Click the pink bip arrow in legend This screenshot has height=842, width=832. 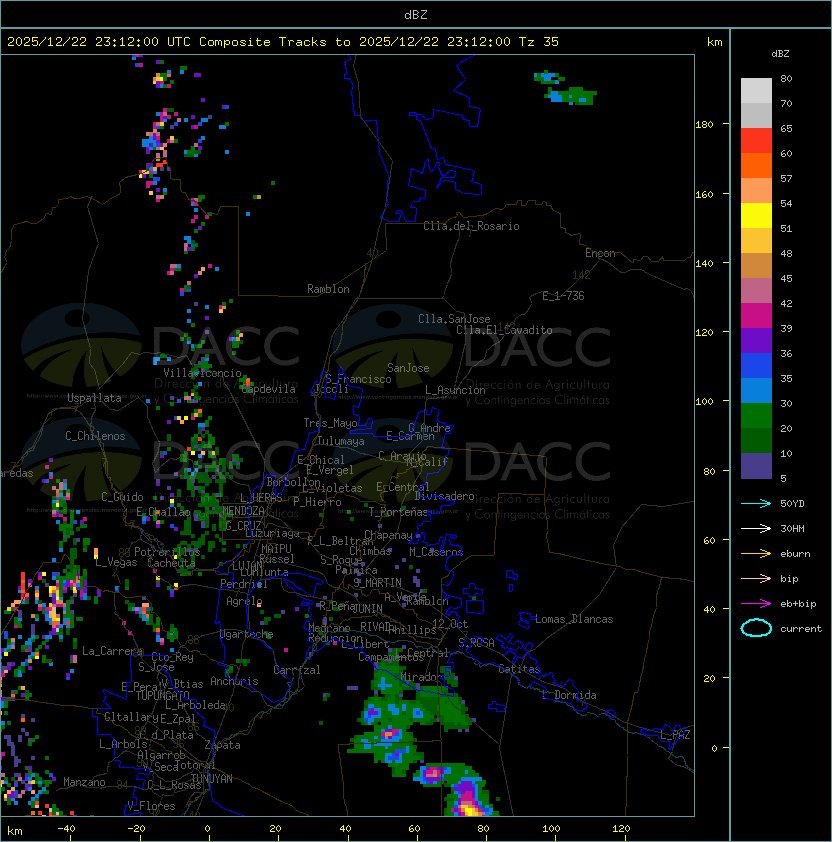(756, 579)
